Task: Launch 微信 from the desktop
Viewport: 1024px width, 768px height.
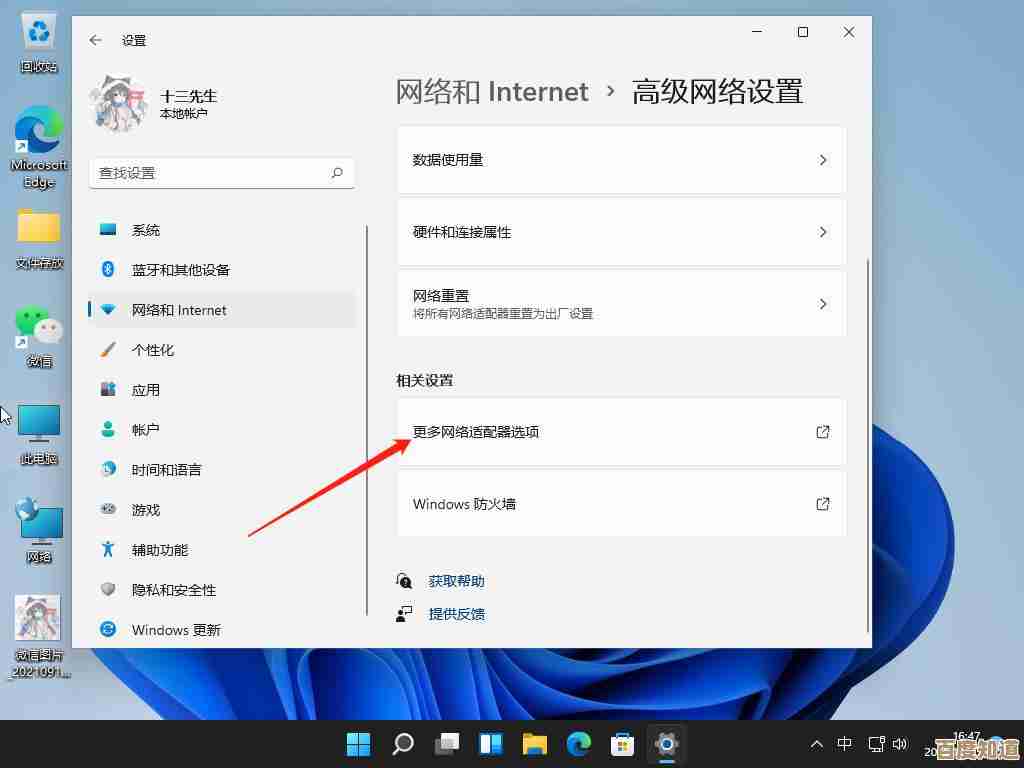Action: (38, 330)
